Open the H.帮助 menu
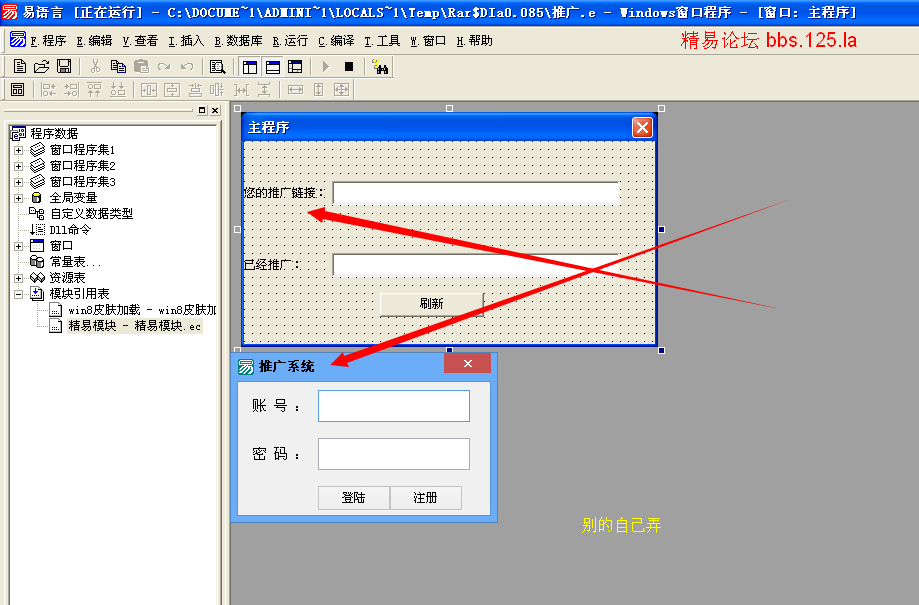The image size is (919, 605). [474, 41]
